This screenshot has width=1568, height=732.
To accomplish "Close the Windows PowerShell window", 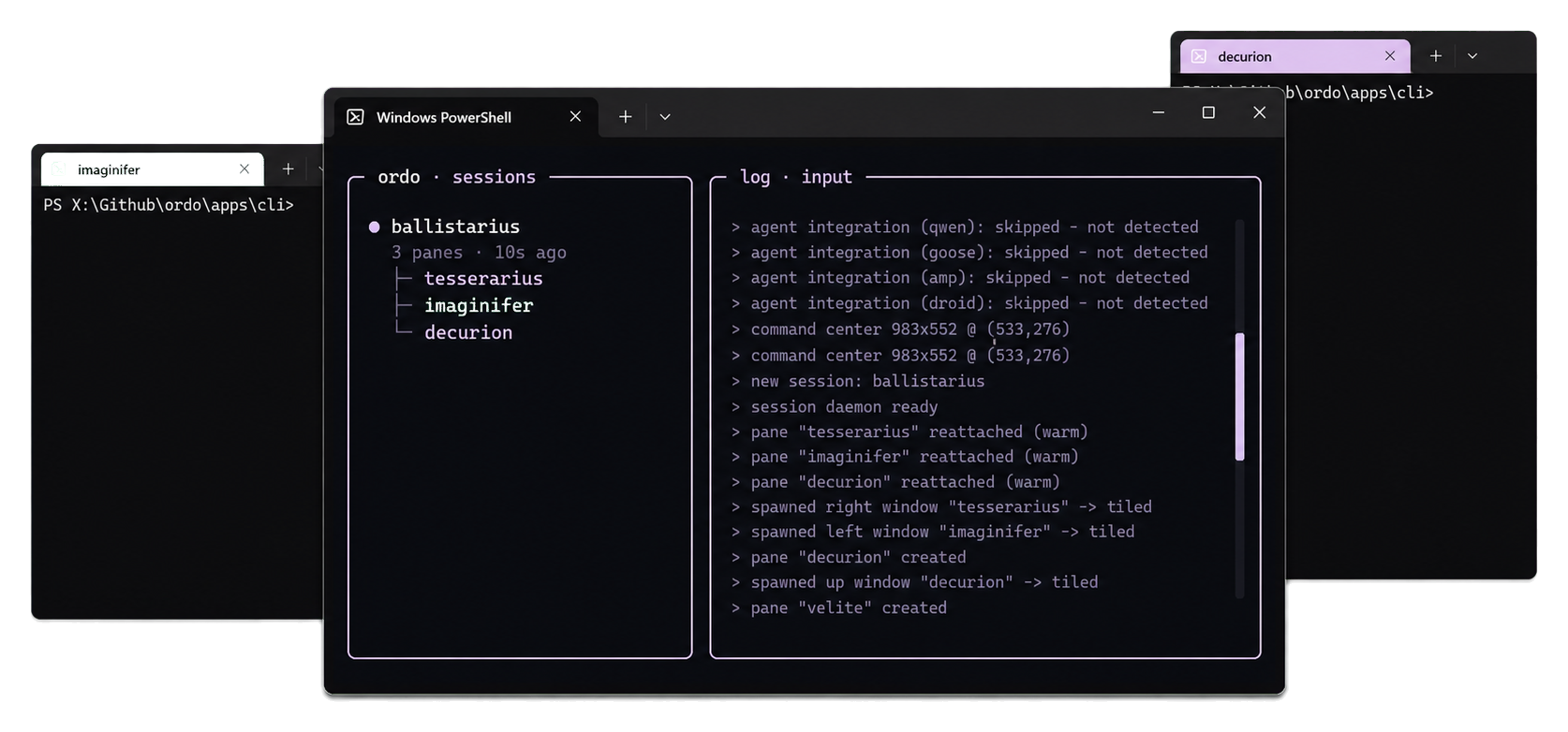I will 1259,112.
